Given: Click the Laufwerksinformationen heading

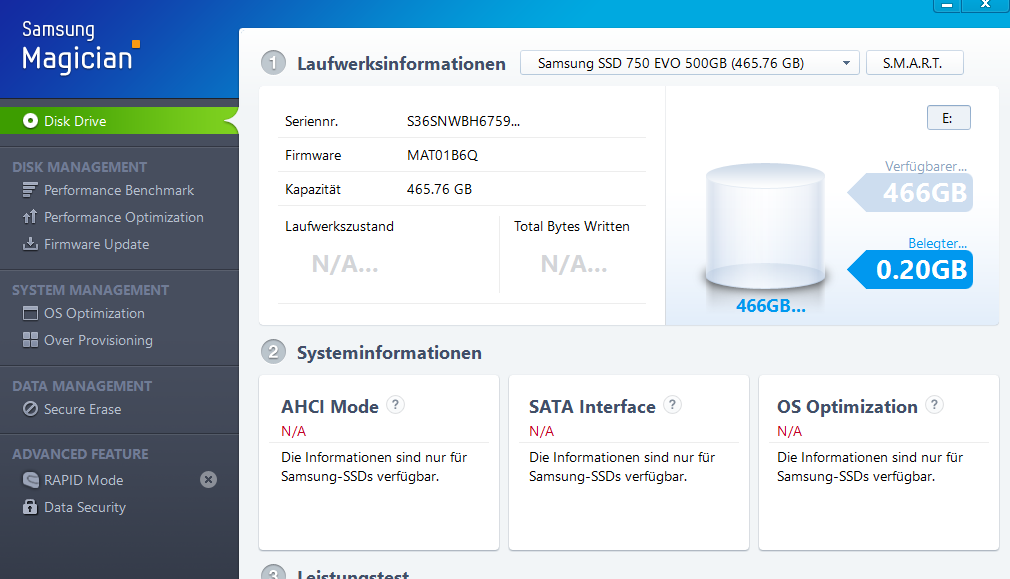Looking at the screenshot, I should coord(401,64).
